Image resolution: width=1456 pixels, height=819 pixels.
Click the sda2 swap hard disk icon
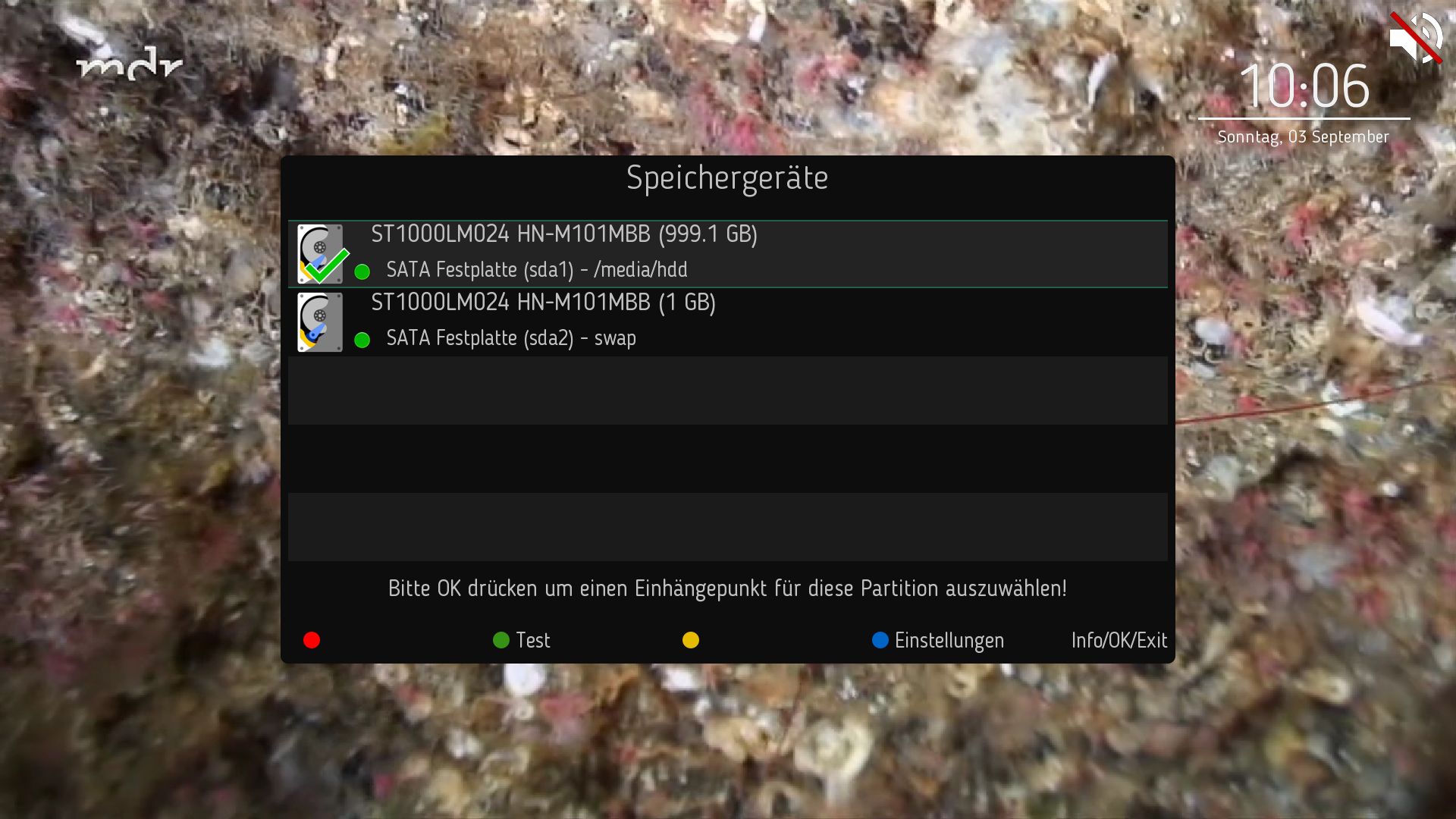320,322
